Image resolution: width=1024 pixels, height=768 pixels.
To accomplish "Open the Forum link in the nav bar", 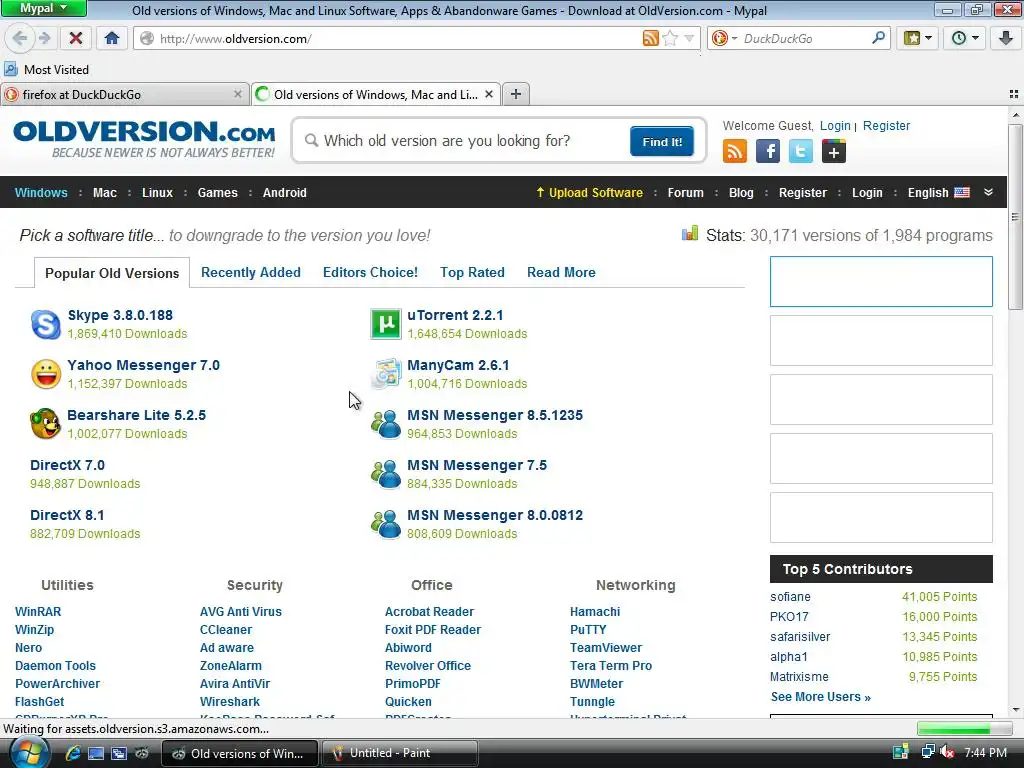I will (x=685, y=193).
